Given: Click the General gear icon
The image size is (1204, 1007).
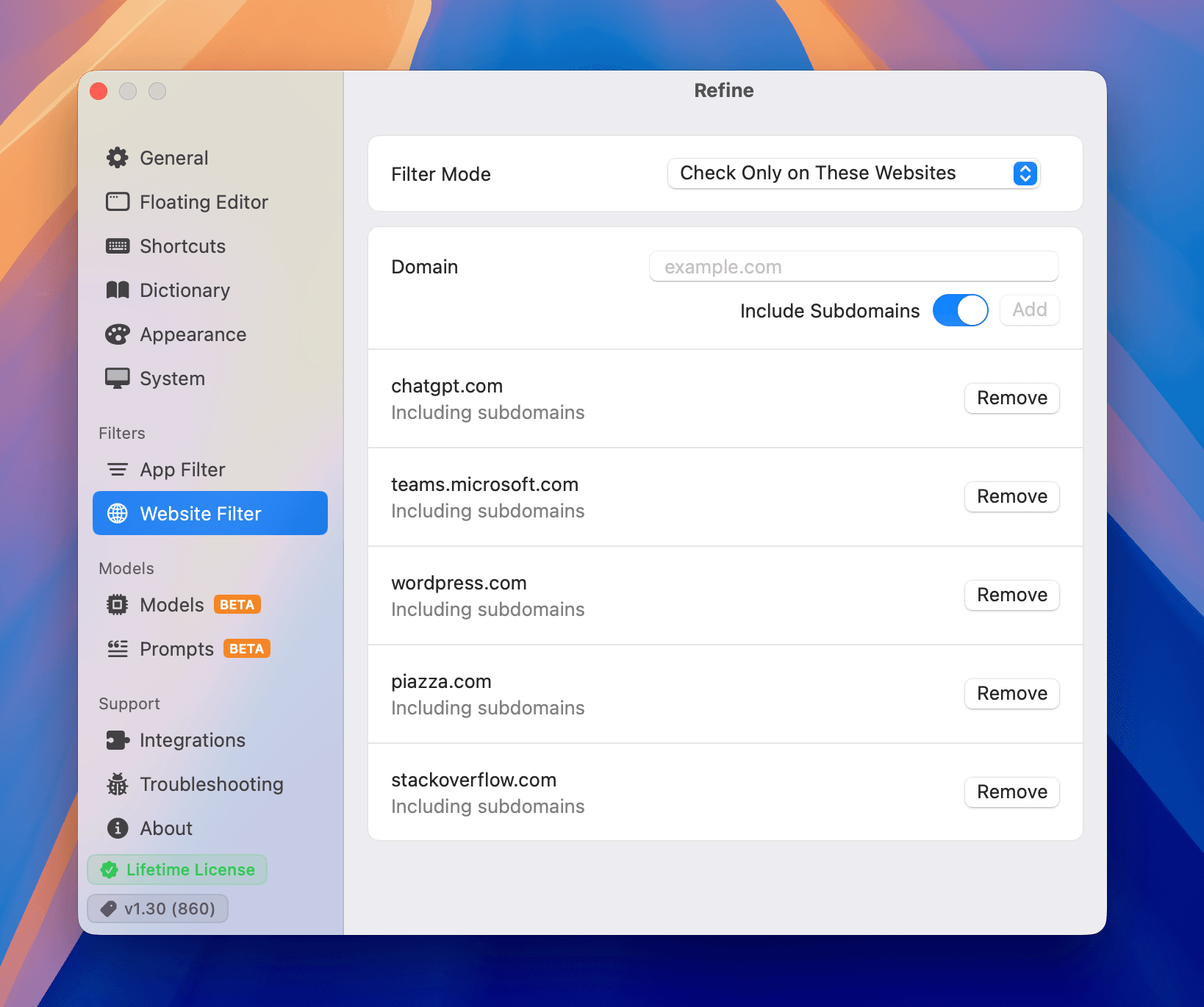Looking at the screenshot, I should 118,157.
